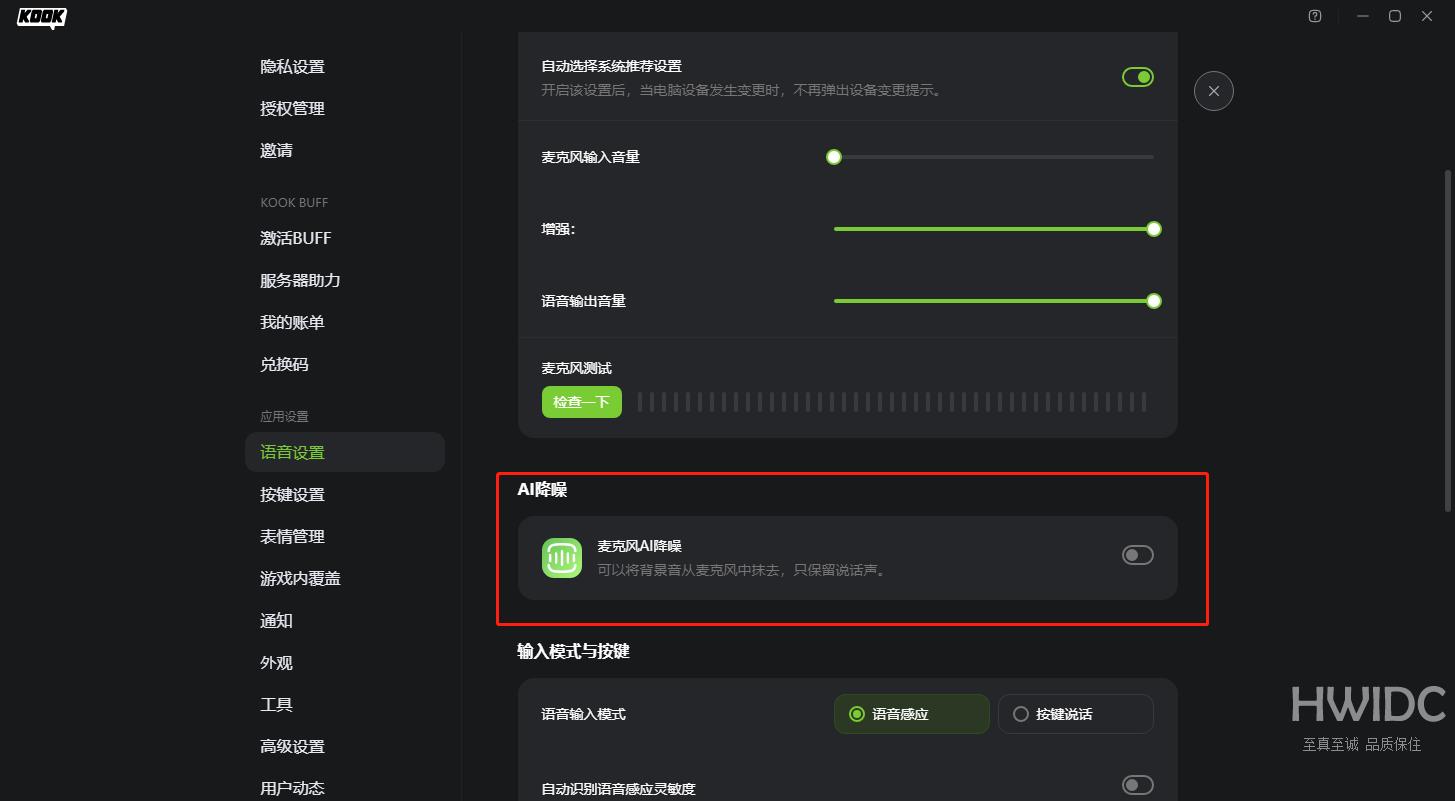Open 兑换码 page

pos(345,365)
